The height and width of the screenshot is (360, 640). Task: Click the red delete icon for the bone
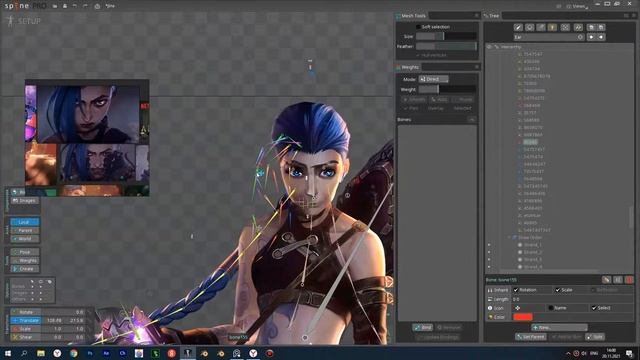pos(629,280)
